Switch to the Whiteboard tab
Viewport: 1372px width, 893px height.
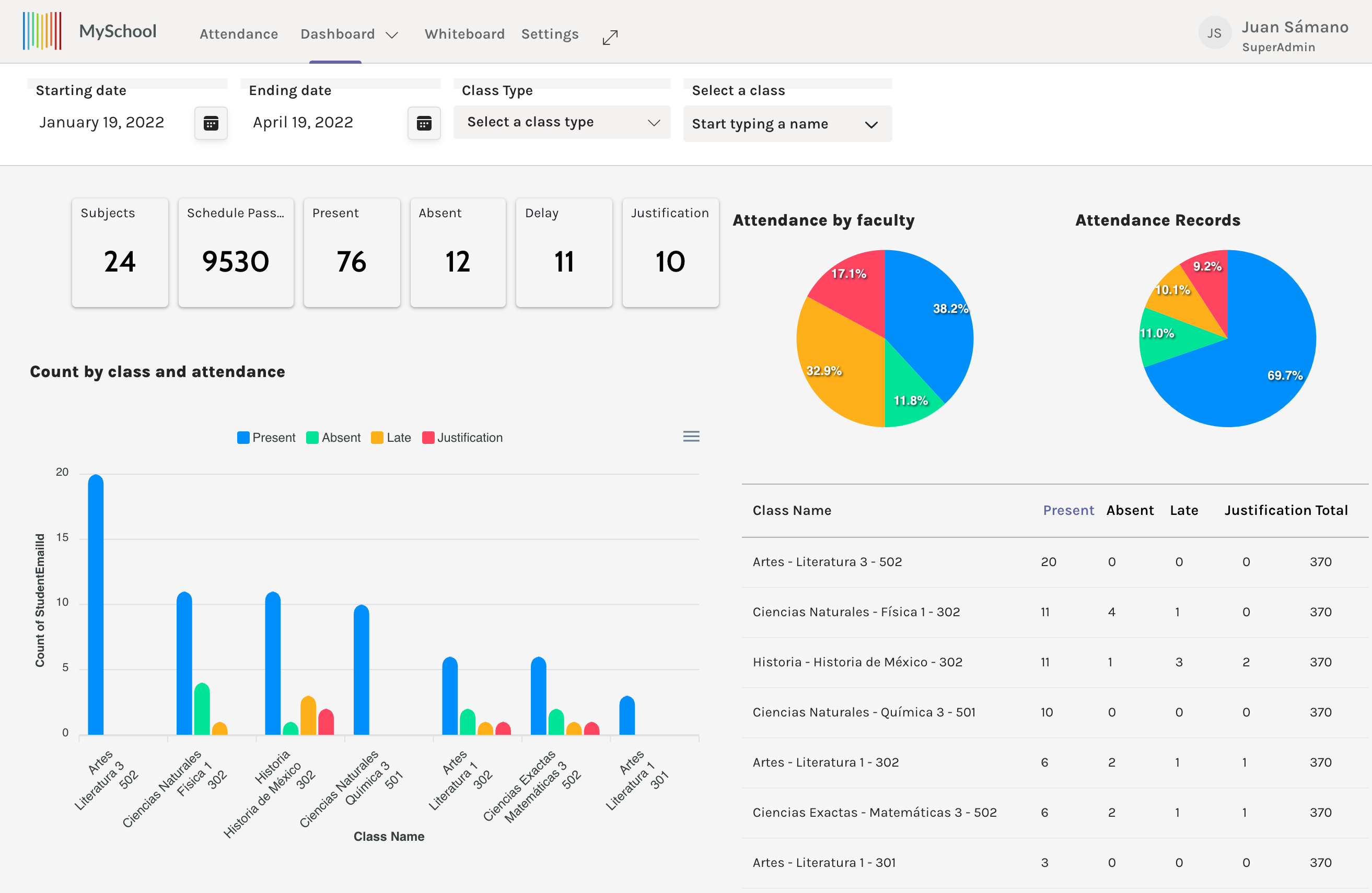464,34
